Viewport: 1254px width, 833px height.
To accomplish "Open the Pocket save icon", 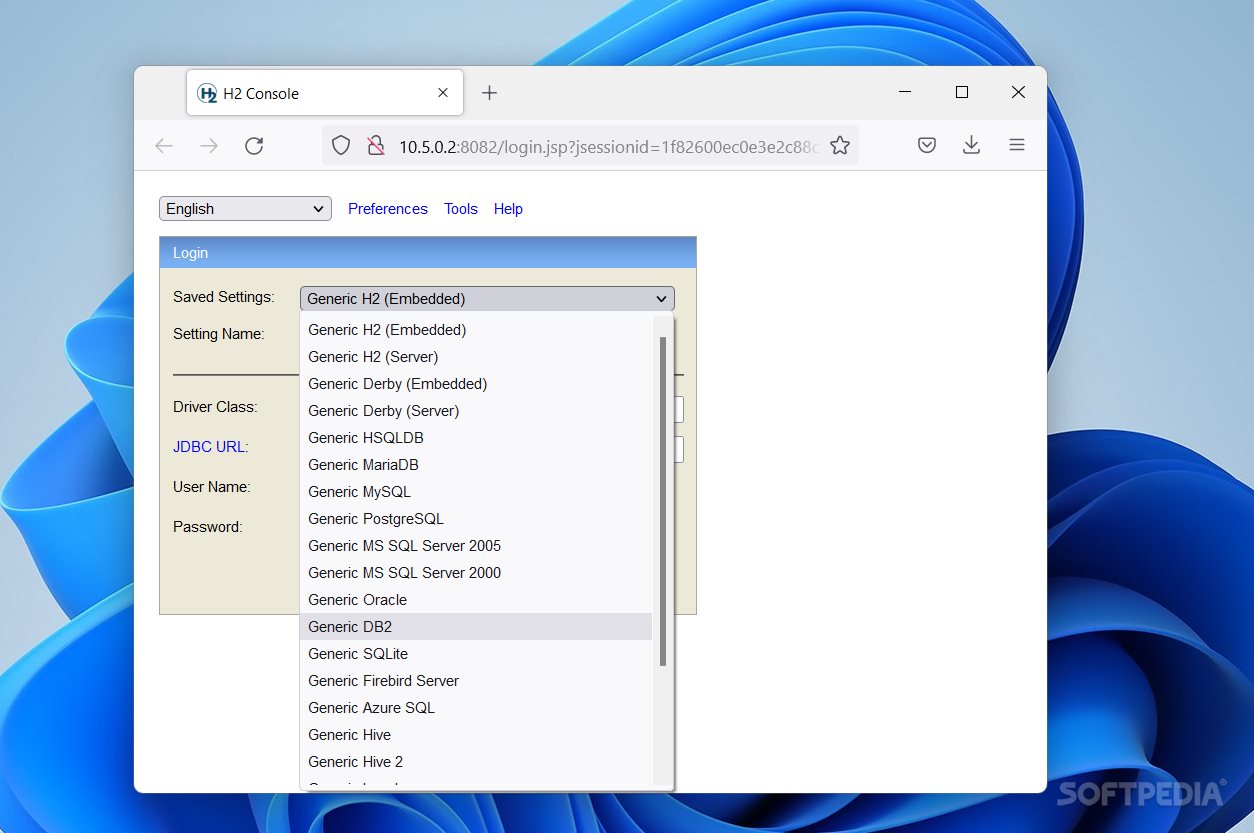I will click(x=927, y=146).
